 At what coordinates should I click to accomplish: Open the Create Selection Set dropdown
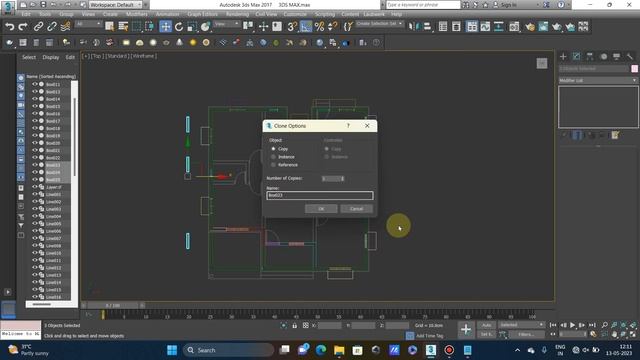[379, 24]
